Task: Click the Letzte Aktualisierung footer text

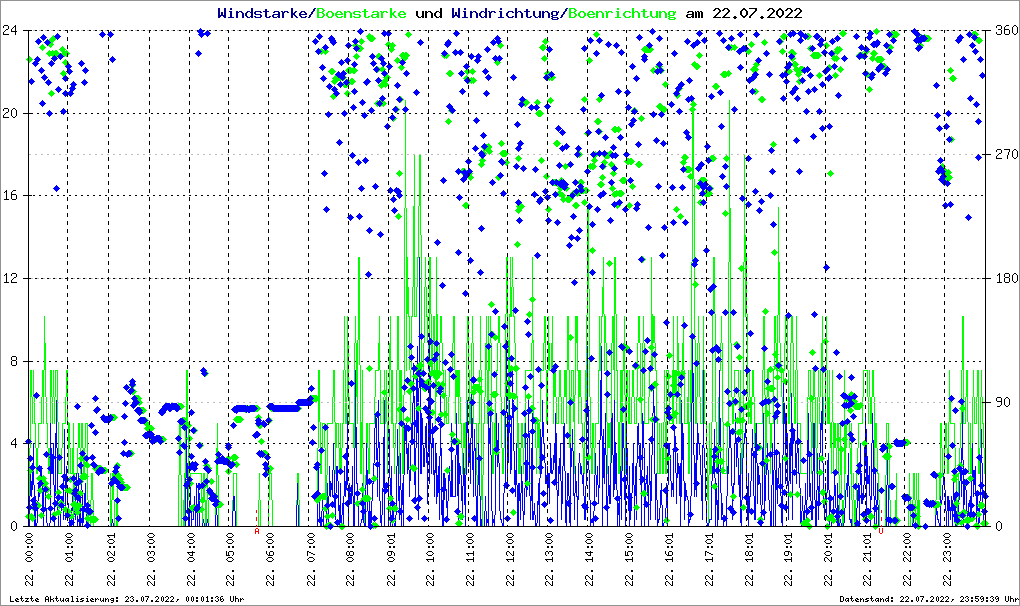Action: click(125, 599)
